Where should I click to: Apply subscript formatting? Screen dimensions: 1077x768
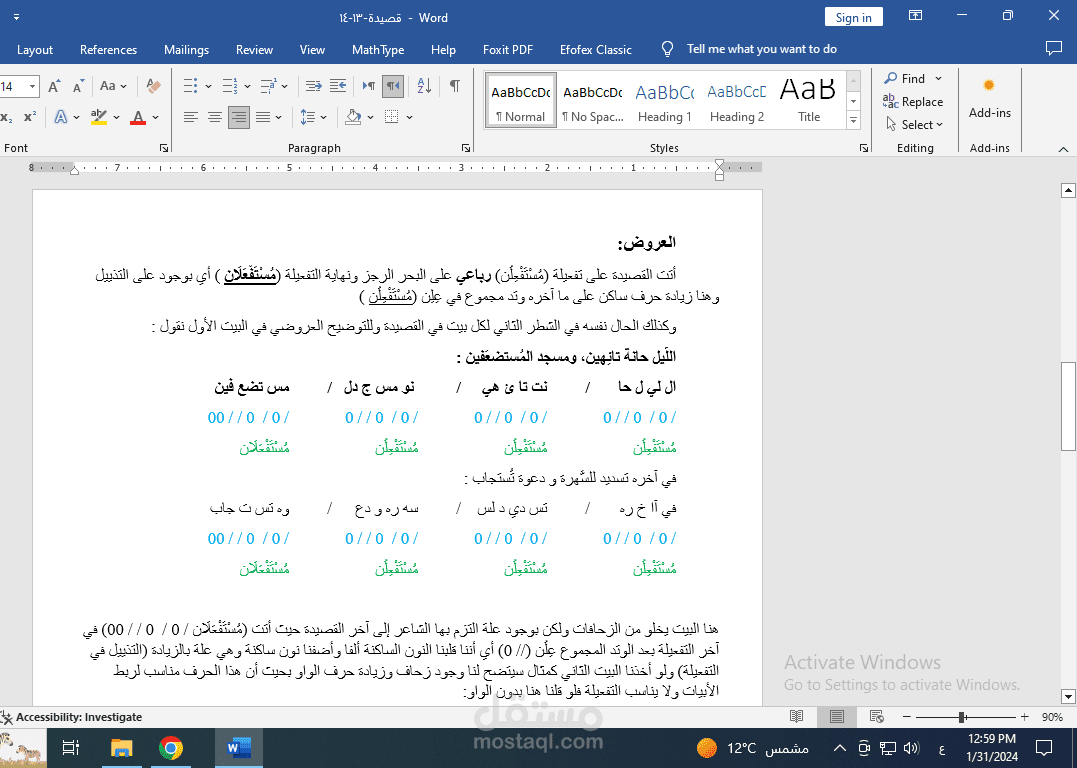(x=6, y=117)
